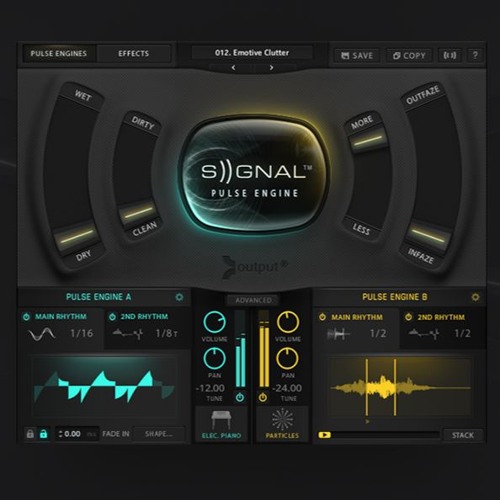Click the yellow play button in Engine B

click(325, 435)
